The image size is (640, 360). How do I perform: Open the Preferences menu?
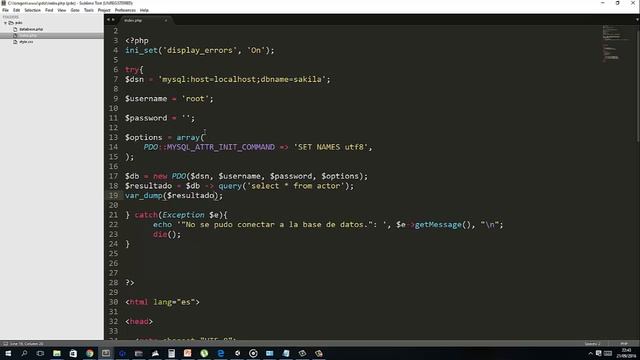[125, 10]
